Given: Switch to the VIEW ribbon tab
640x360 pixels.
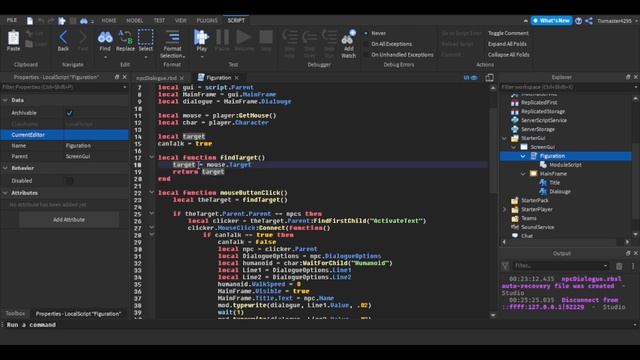Looking at the screenshot, I should pyautogui.click(x=180, y=20).
